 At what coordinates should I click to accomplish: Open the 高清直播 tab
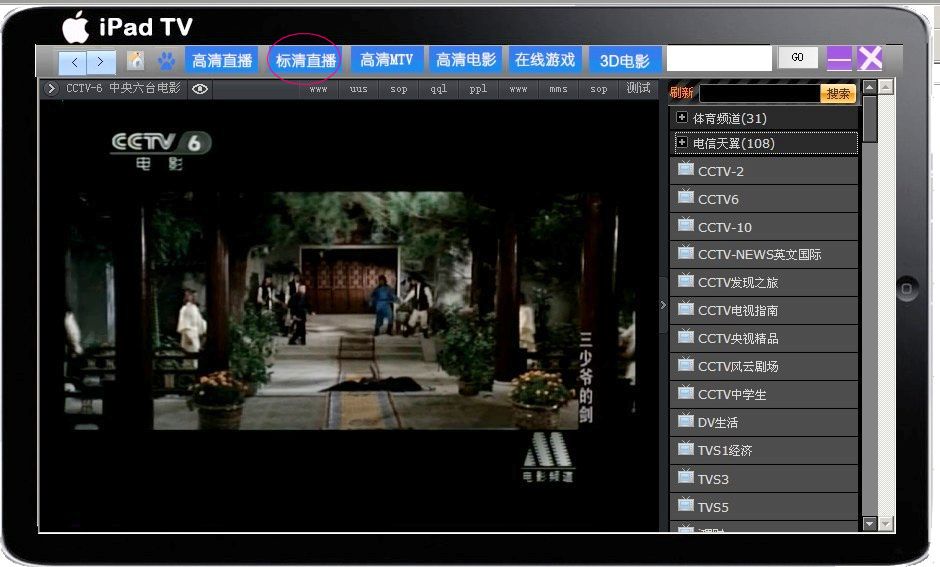(222, 60)
